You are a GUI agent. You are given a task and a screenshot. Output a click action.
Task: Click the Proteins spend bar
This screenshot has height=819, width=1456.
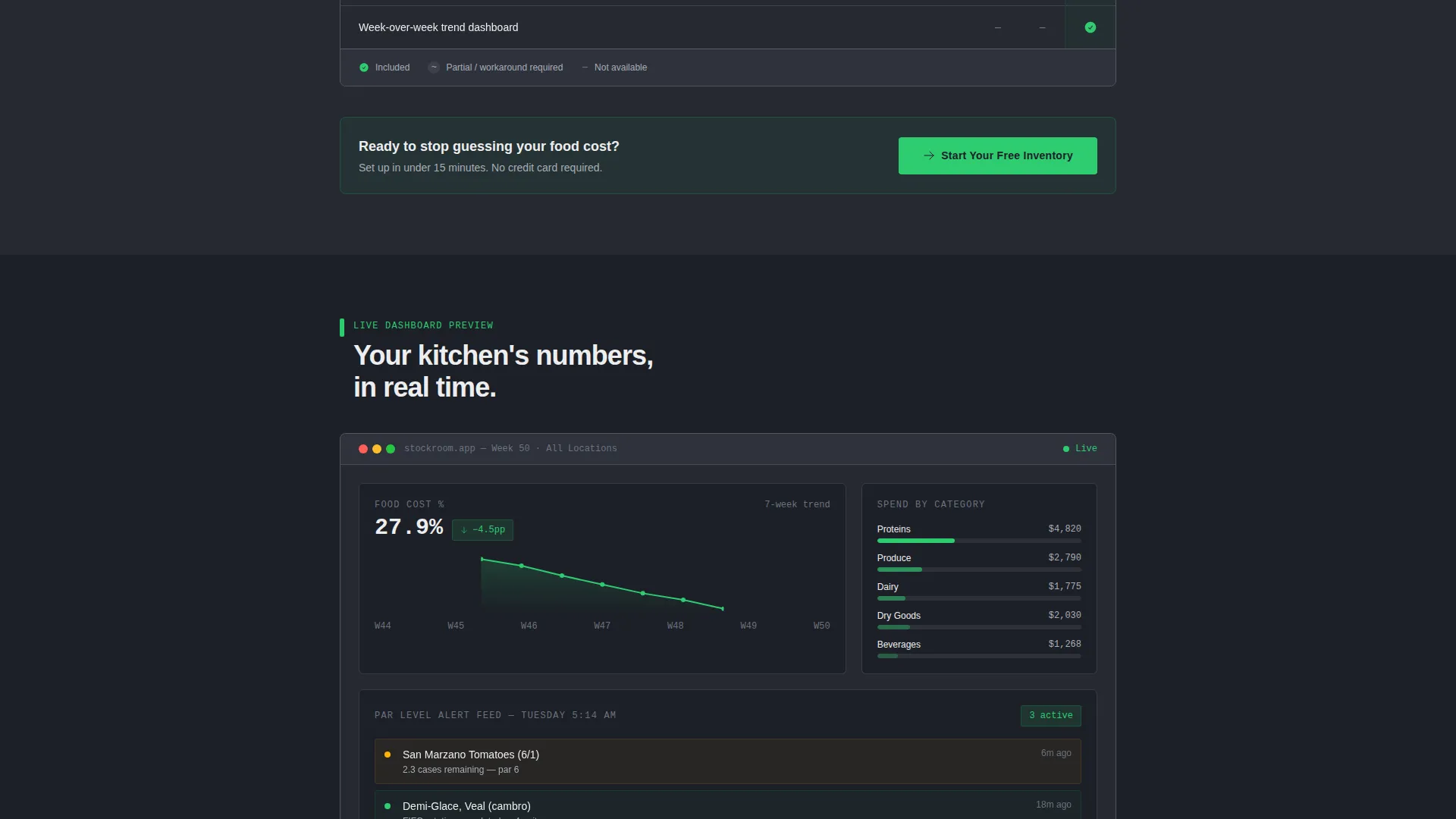coord(979,541)
